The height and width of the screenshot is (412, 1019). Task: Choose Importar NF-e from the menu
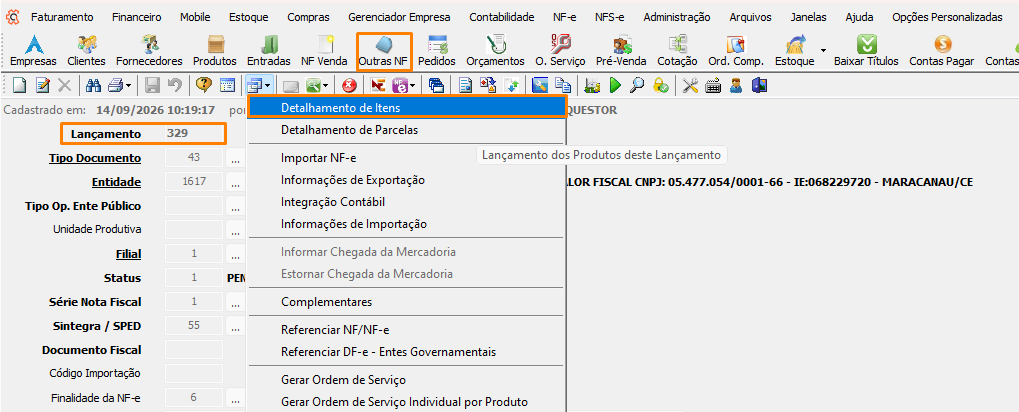(x=407, y=158)
